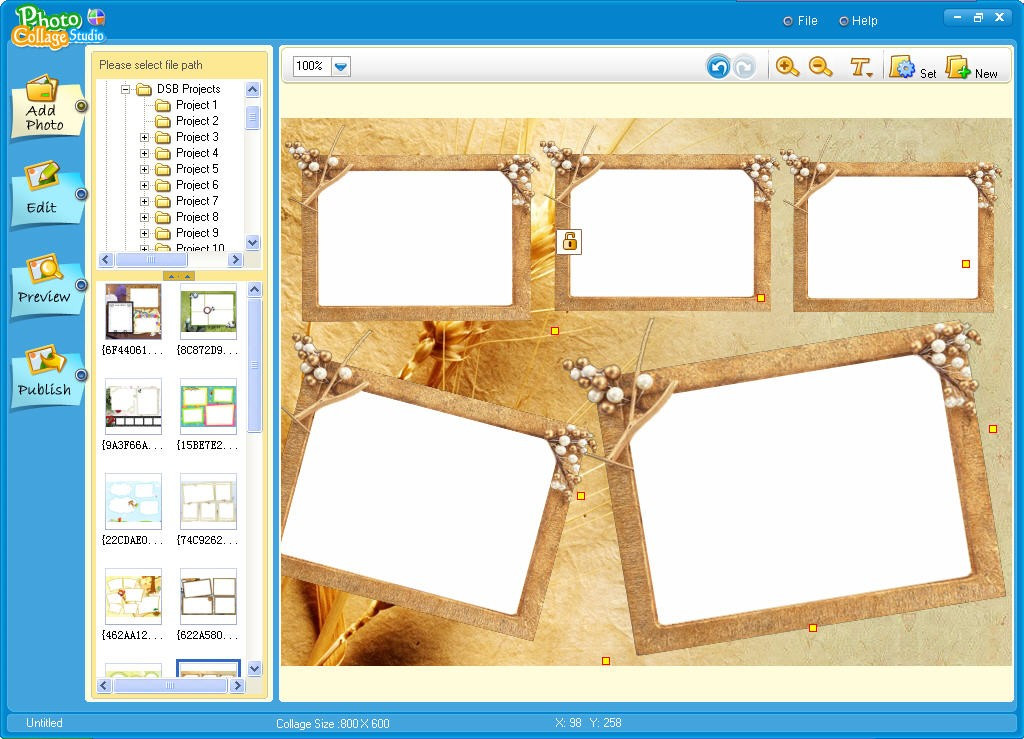Screen dimensions: 1024x739
Task: Pick the {8C872D9 template thumbnail
Action: tap(208, 311)
